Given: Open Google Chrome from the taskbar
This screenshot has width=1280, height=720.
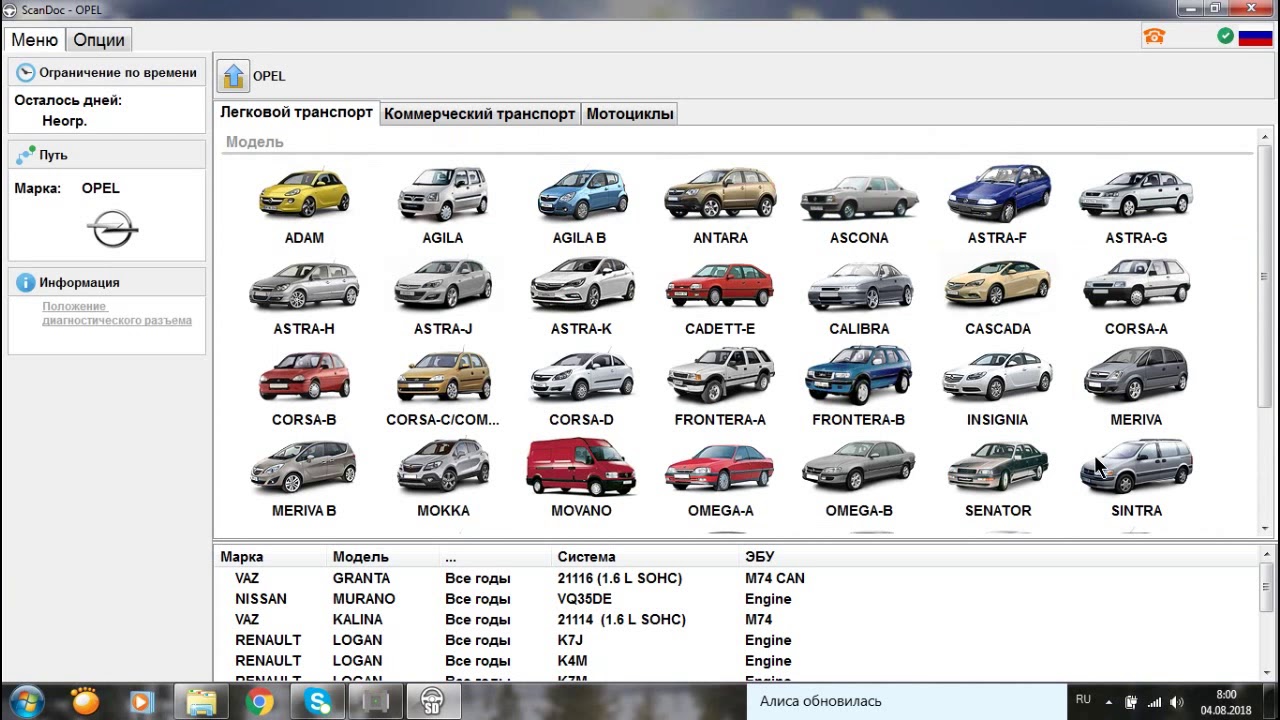Looking at the screenshot, I should [260, 702].
